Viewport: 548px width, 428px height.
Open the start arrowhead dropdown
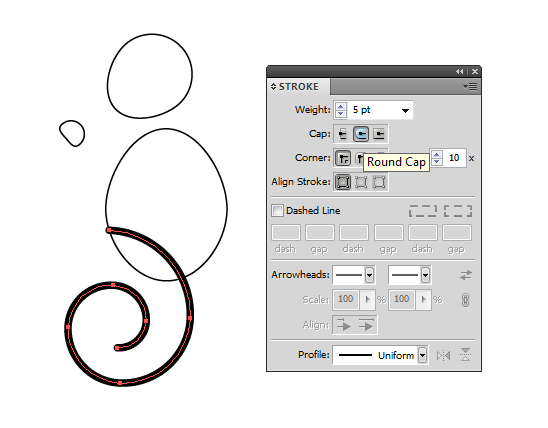tap(369, 275)
